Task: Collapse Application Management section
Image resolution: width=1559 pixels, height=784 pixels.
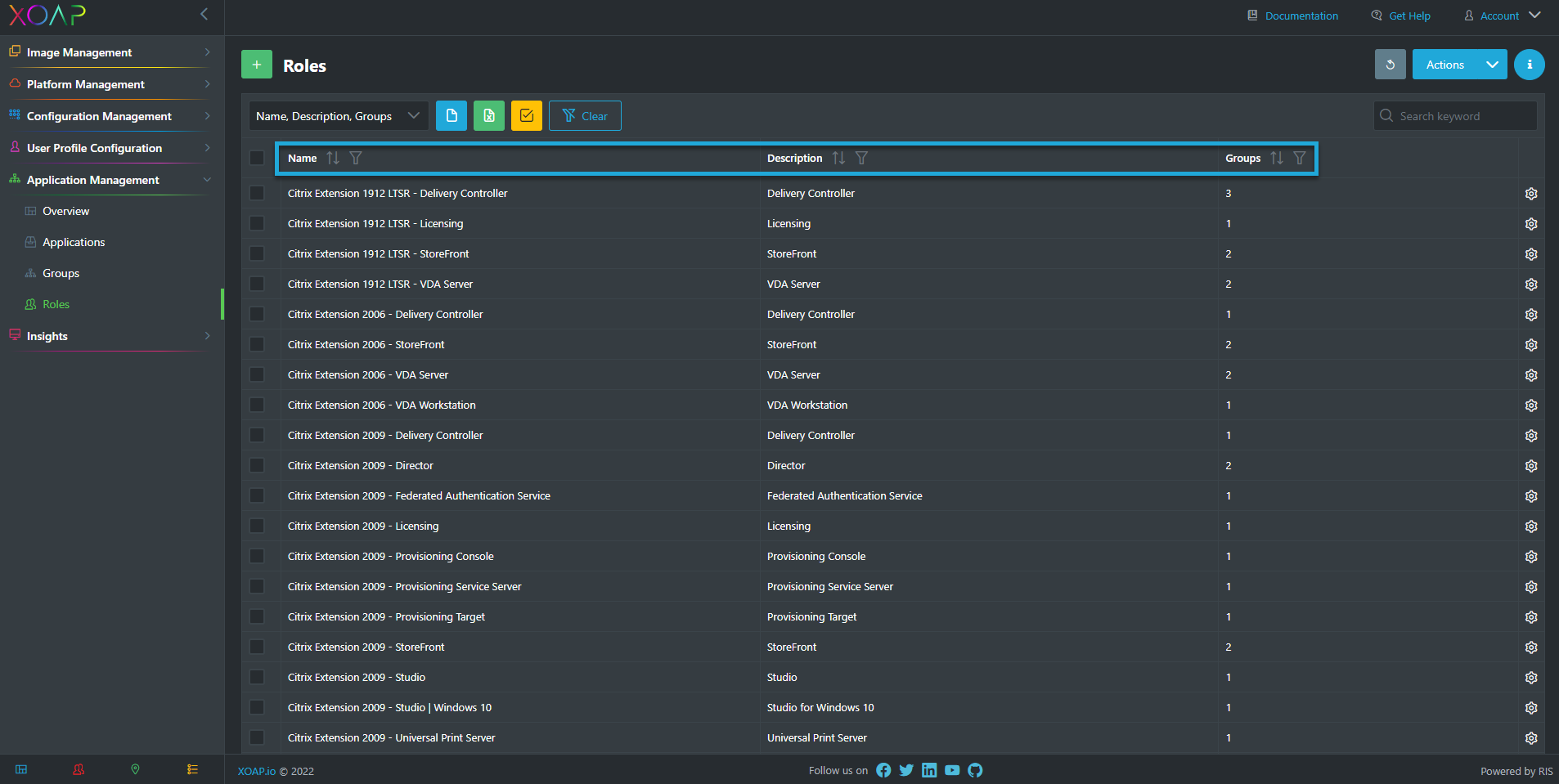Action: pos(111,180)
